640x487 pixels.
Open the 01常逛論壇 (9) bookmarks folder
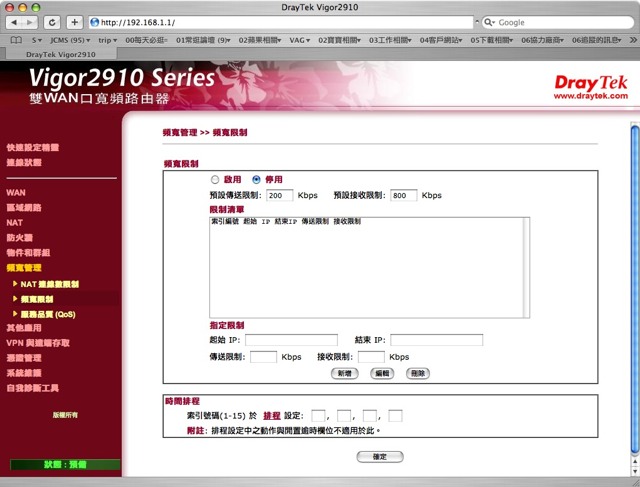203,40
